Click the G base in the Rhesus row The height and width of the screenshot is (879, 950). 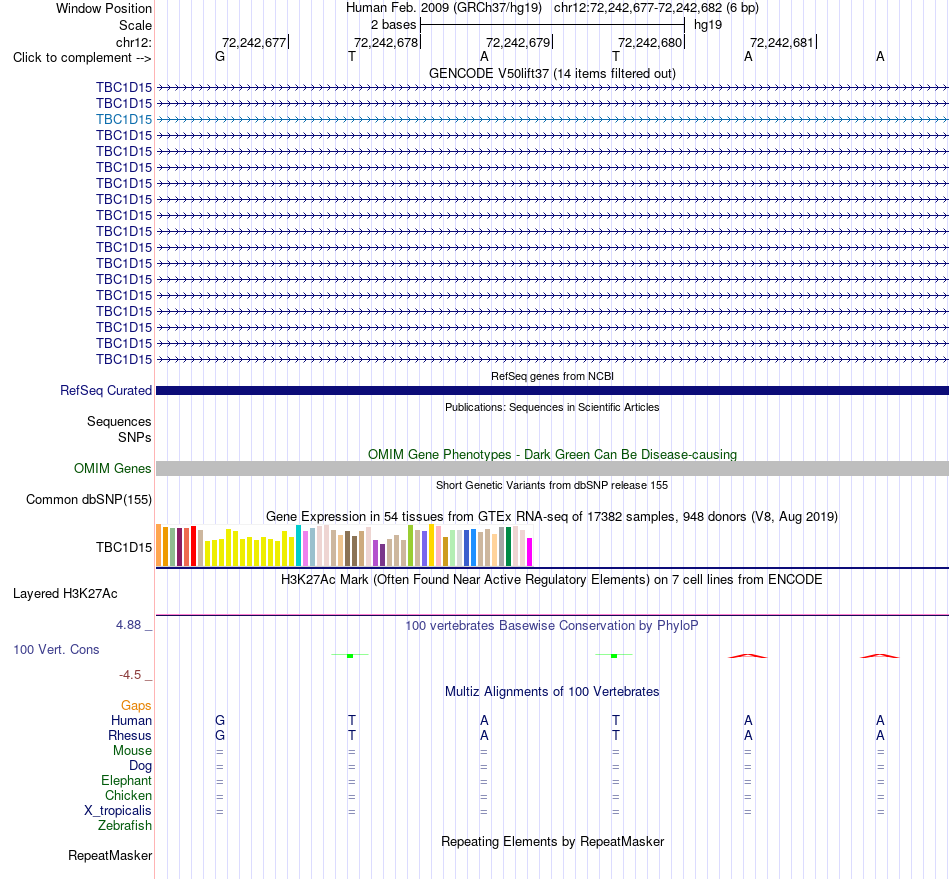click(220, 735)
